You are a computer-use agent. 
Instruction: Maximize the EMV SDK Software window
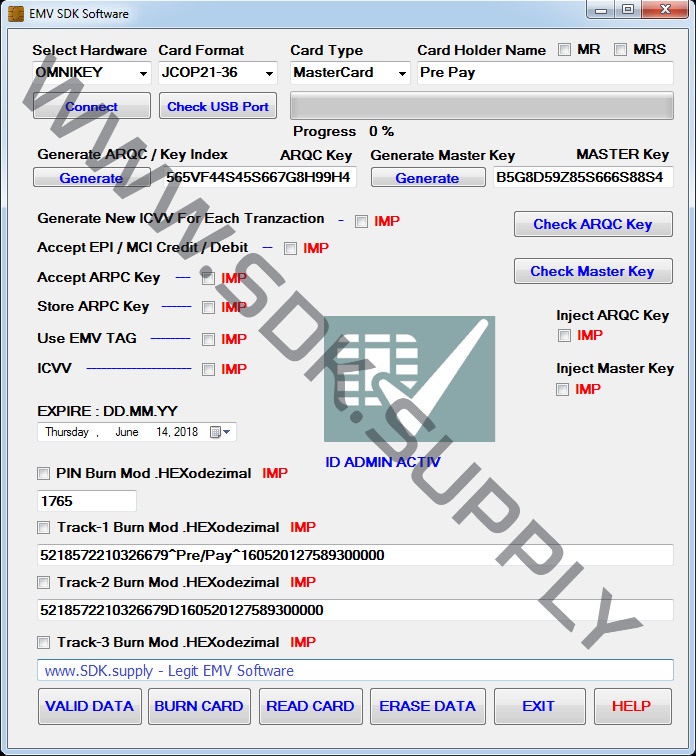click(x=628, y=10)
